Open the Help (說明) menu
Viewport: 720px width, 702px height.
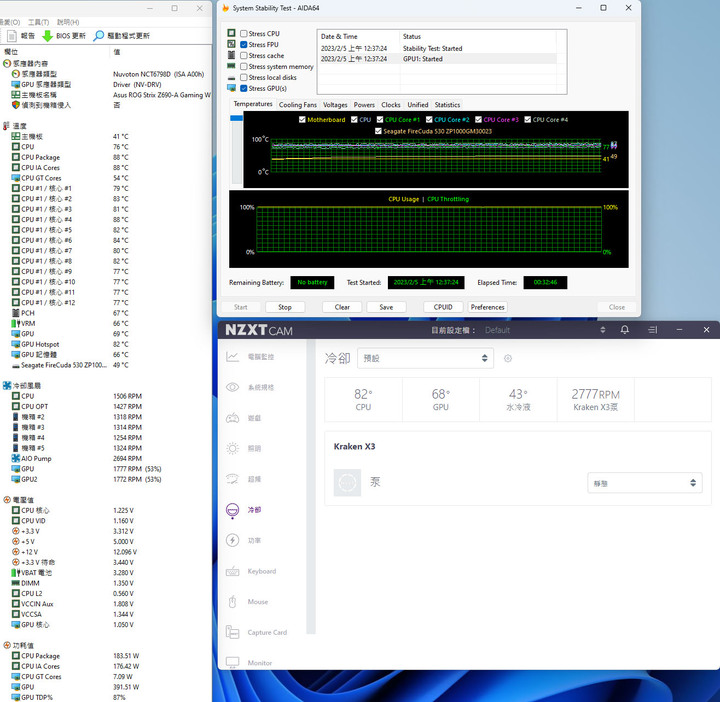click(x=68, y=22)
